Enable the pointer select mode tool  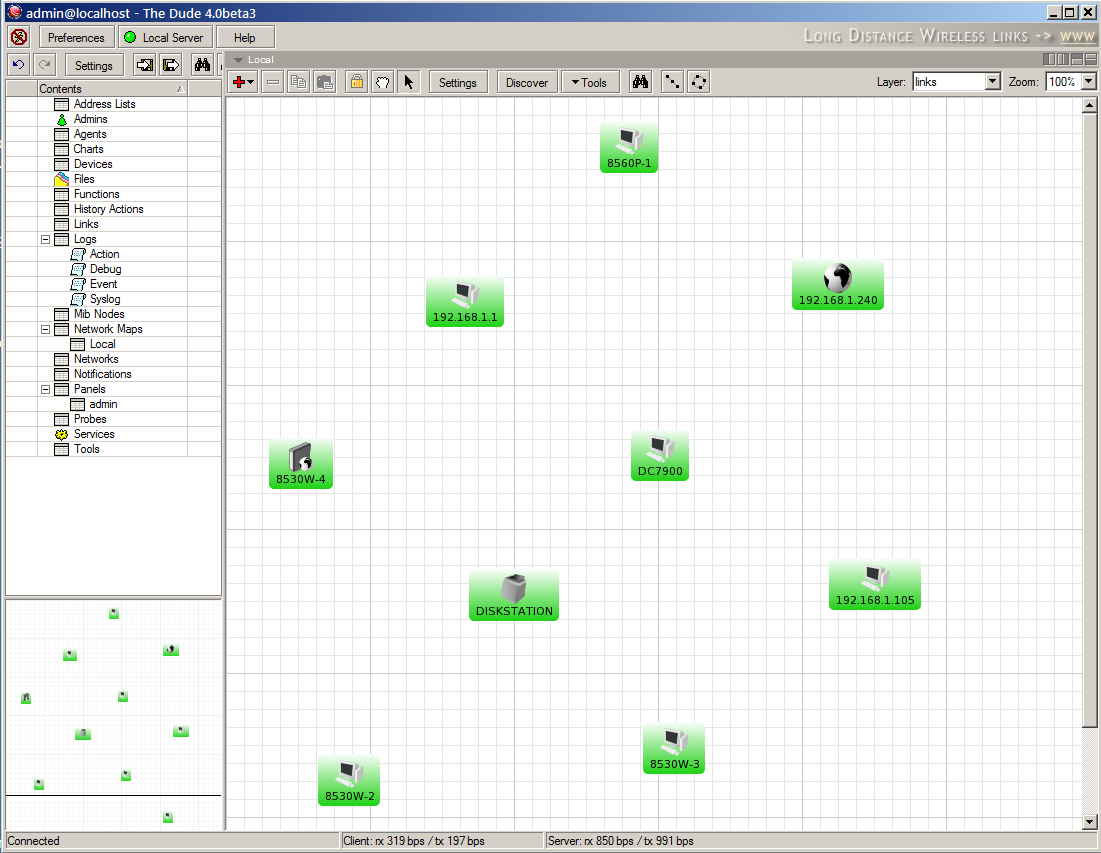point(408,82)
